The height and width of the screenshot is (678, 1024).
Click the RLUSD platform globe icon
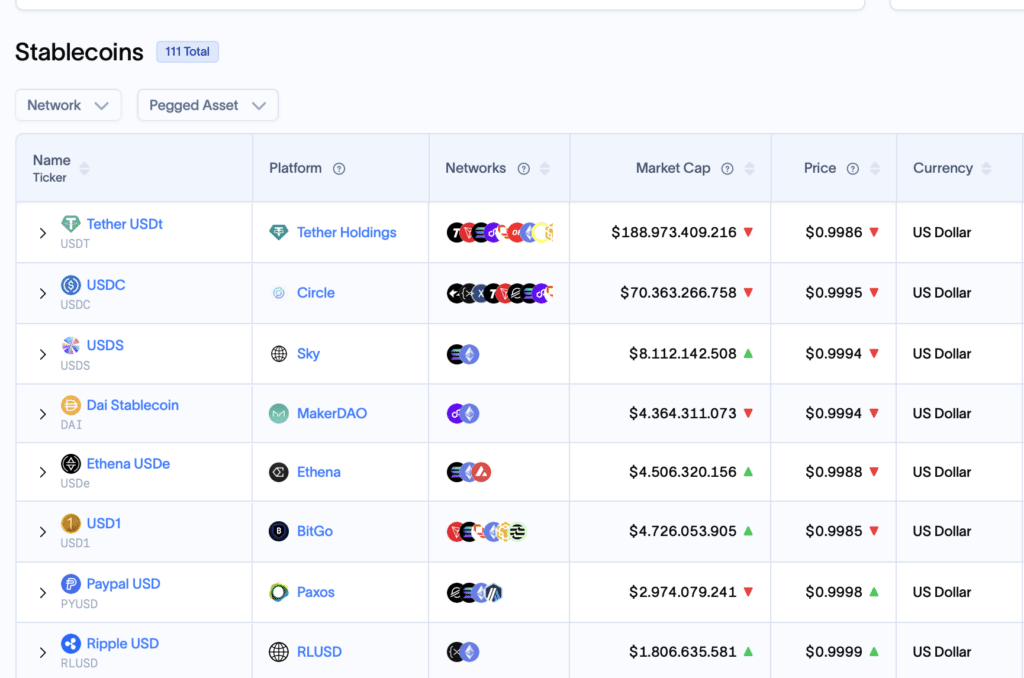[279, 652]
